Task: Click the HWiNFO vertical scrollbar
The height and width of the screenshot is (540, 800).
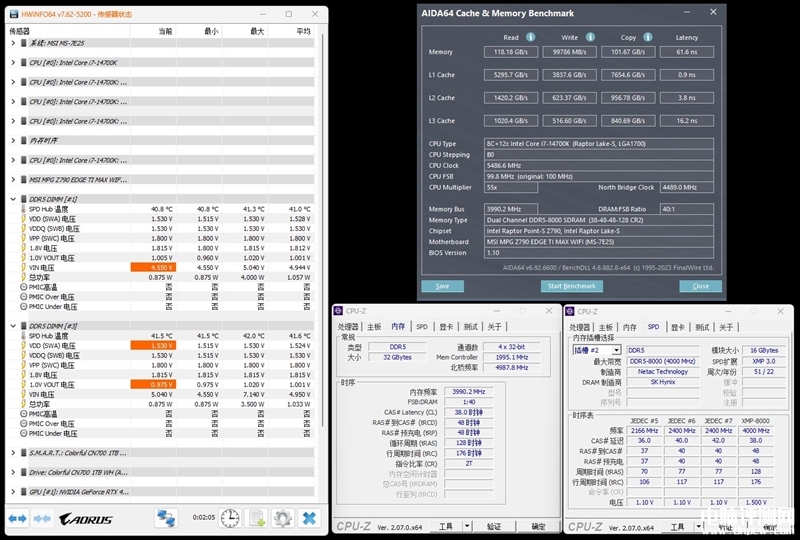Action: click(322, 230)
